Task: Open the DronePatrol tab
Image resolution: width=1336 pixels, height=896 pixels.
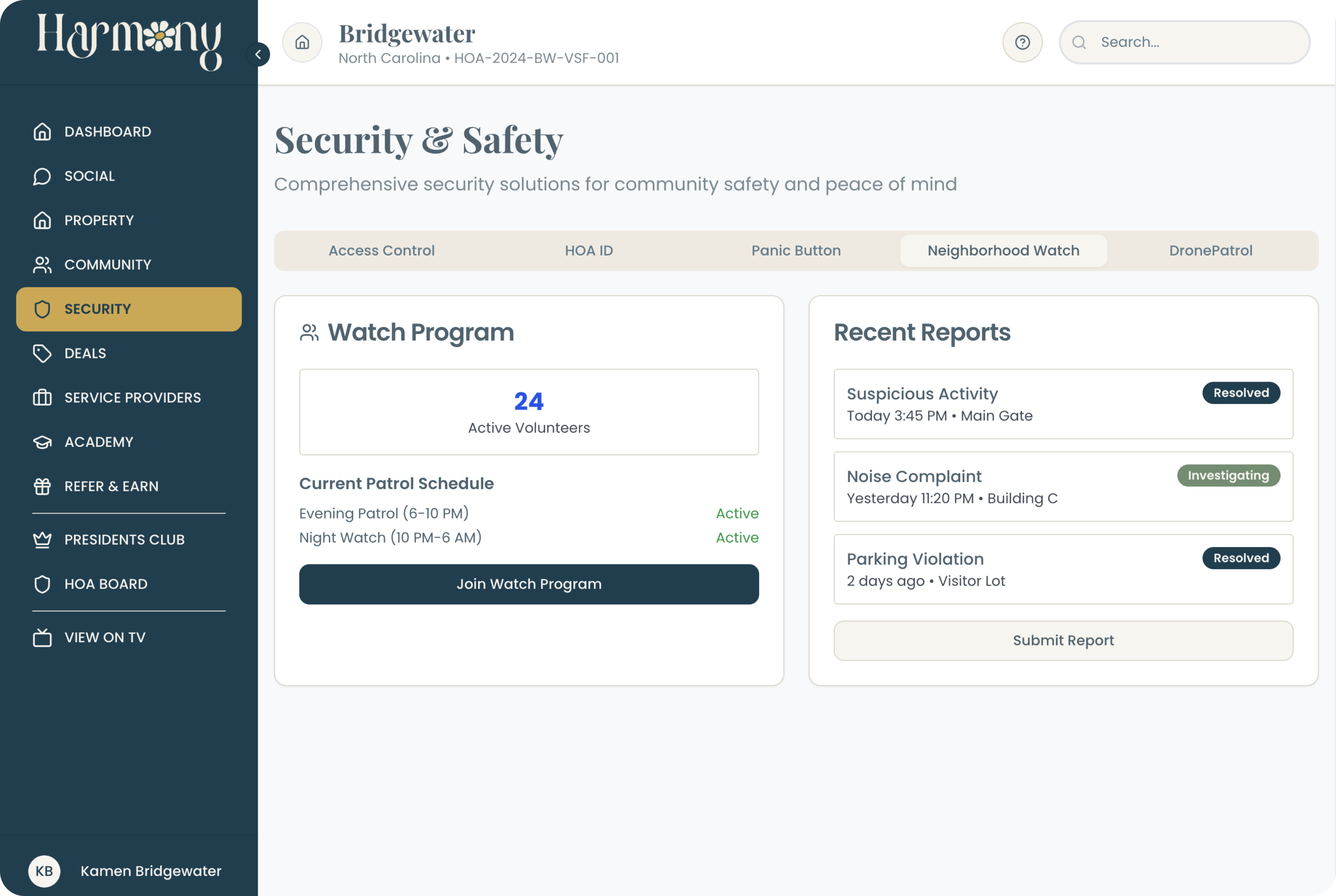Action: pos(1210,250)
